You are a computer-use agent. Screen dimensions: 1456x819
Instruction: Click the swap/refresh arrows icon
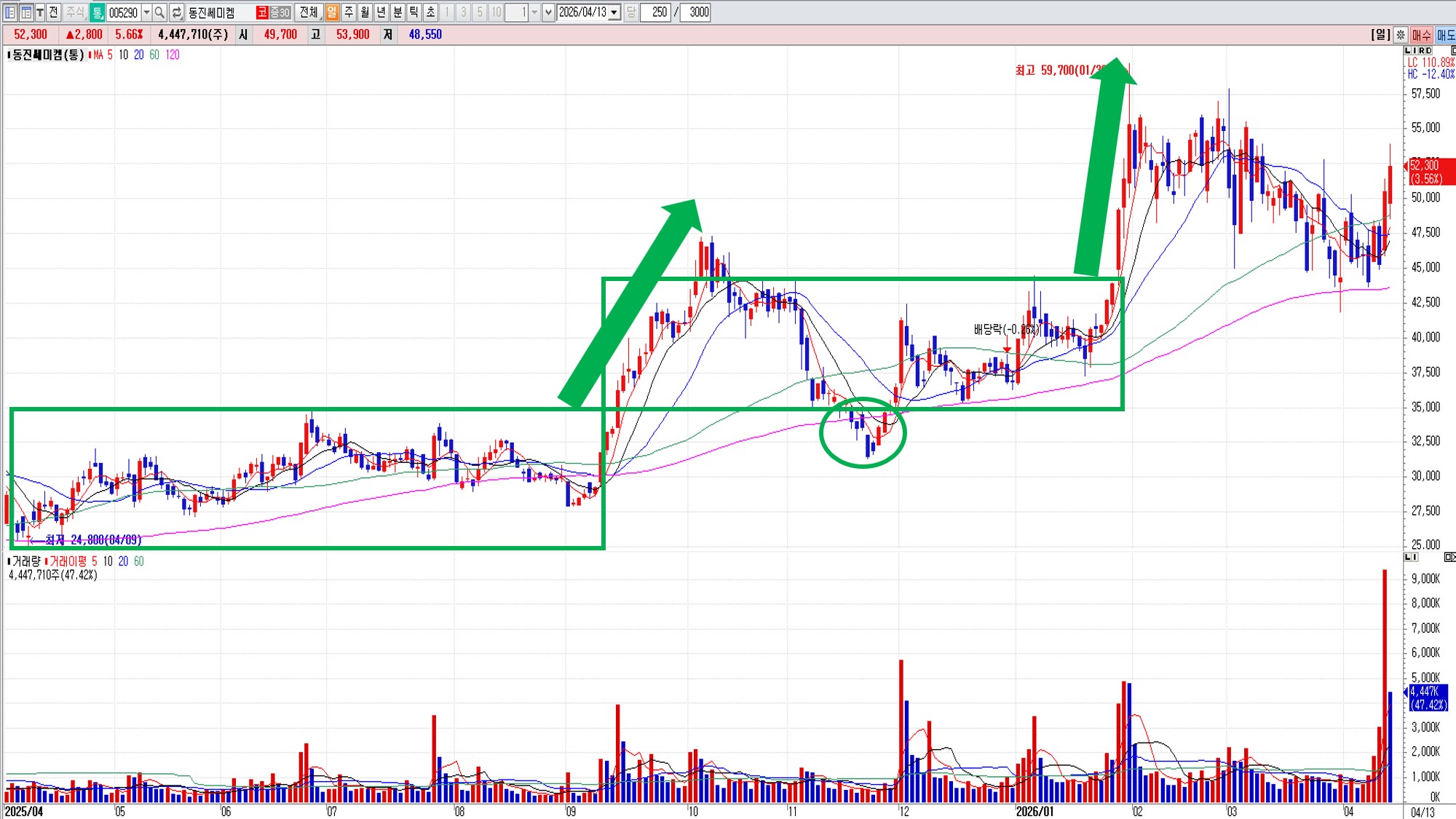(176, 12)
